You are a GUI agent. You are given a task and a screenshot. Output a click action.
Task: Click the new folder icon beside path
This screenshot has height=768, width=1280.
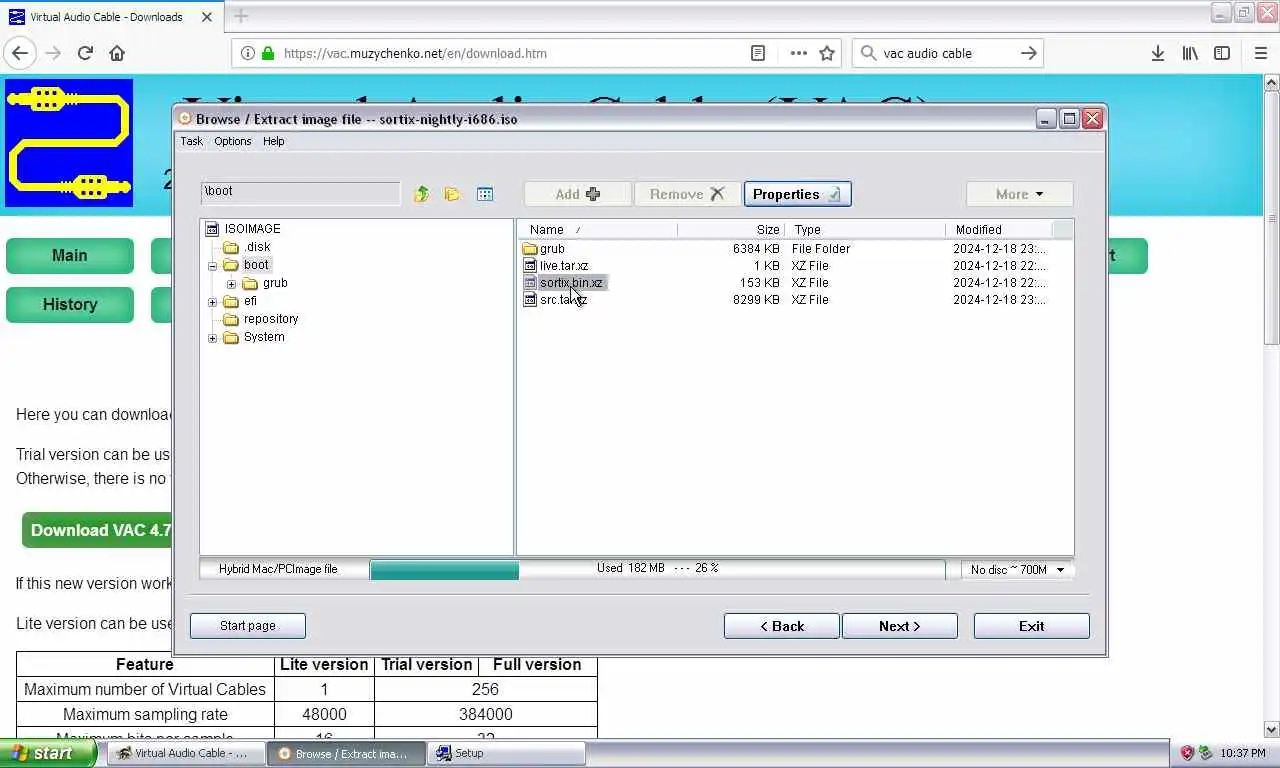452,194
